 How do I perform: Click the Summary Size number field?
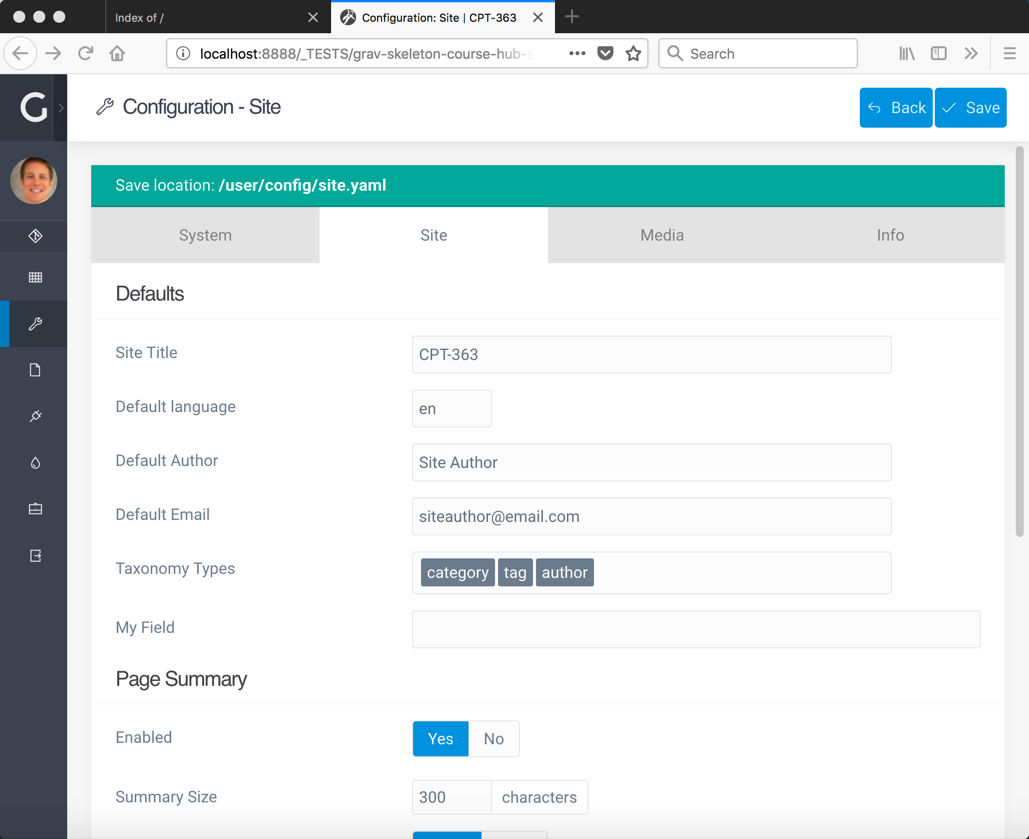click(452, 797)
